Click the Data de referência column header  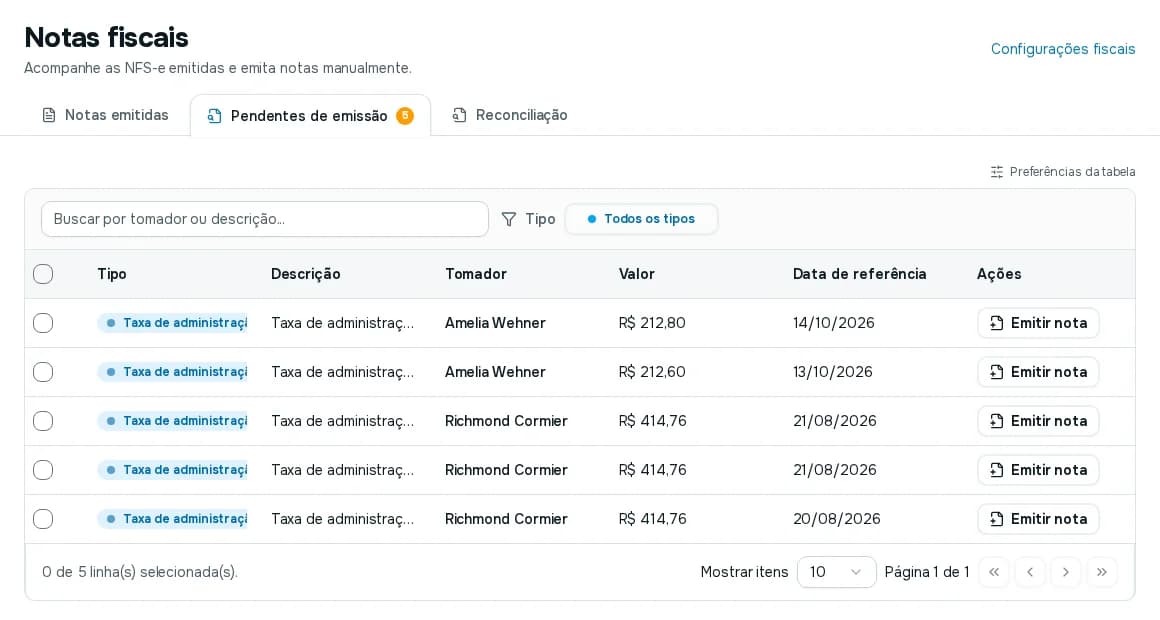coord(860,274)
